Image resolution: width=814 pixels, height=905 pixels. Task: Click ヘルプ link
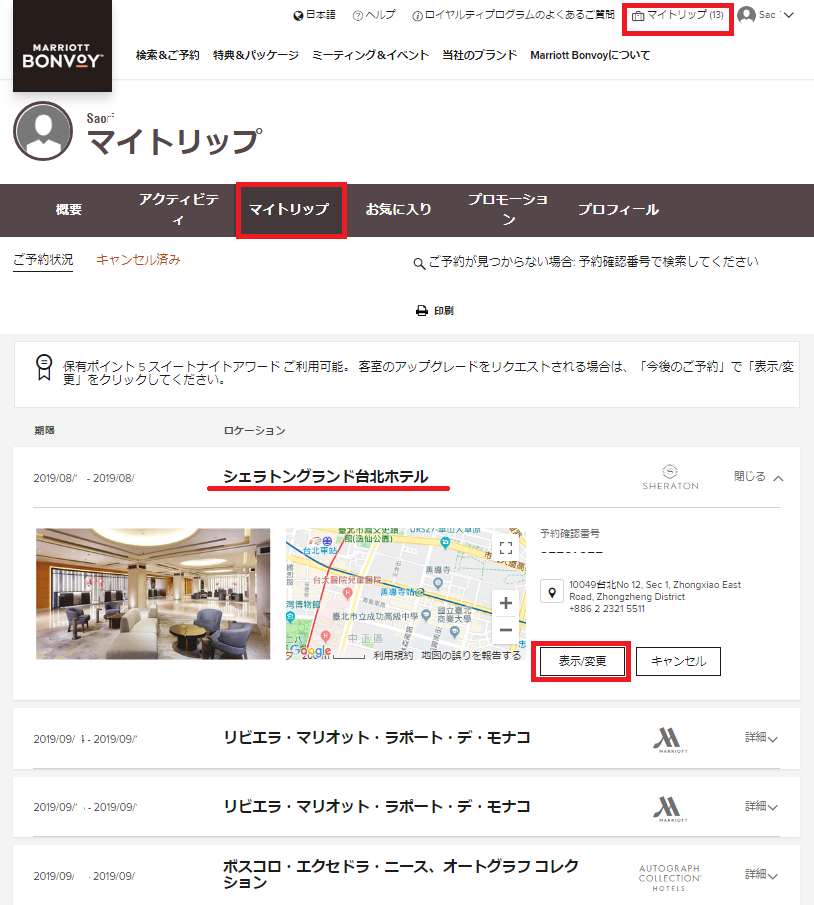point(380,15)
